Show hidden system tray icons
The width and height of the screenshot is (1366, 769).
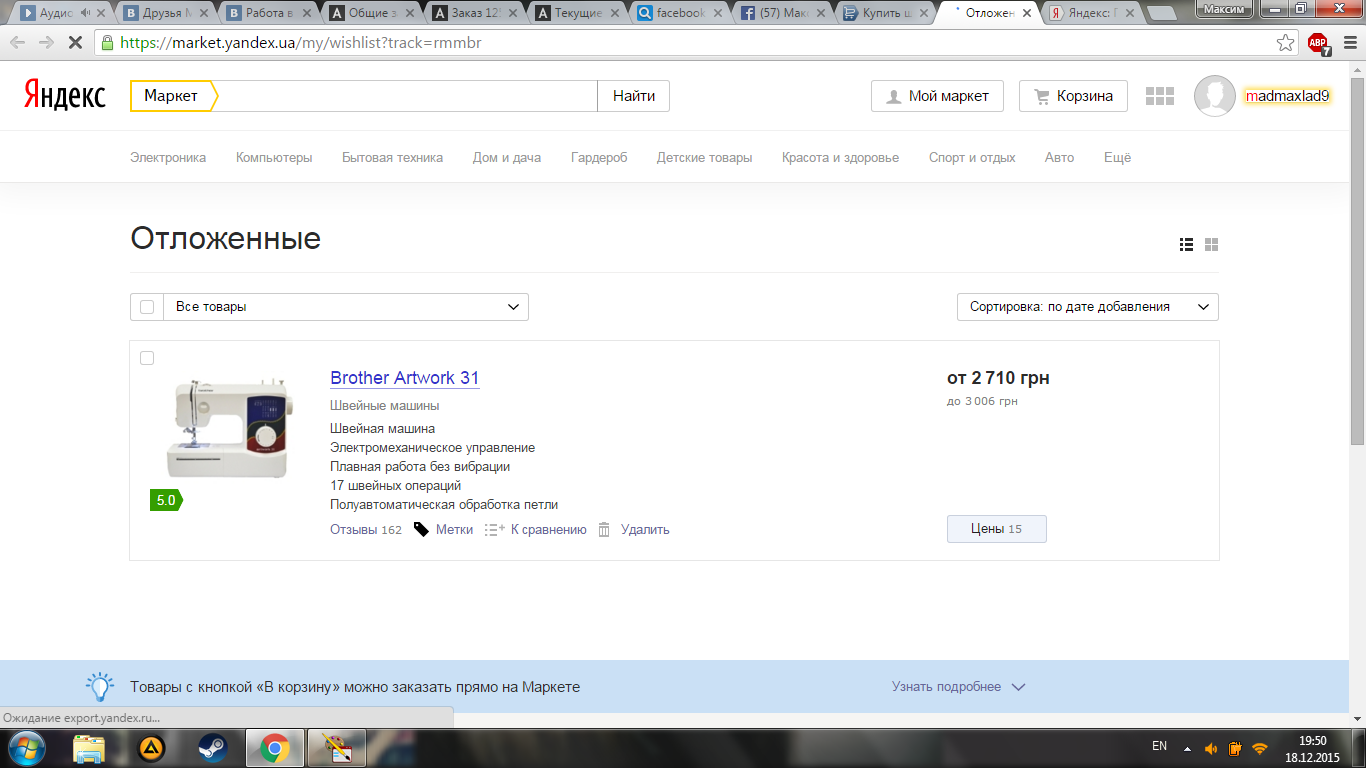point(1187,748)
